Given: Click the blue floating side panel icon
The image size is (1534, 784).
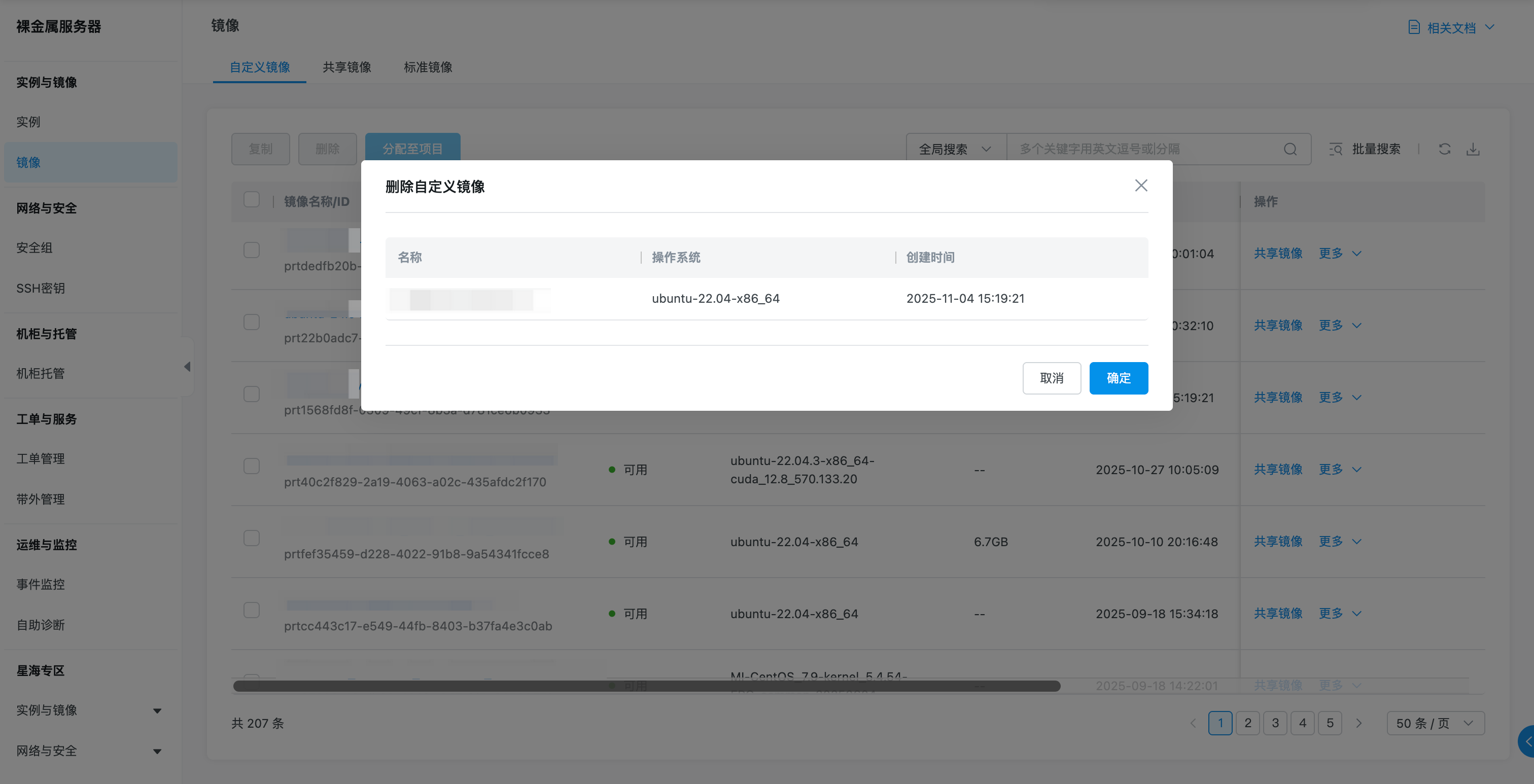Looking at the screenshot, I should [x=1527, y=741].
